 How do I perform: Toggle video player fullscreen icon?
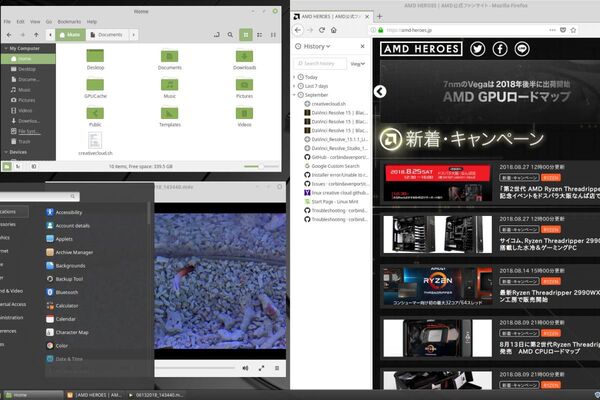[x=261, y=368]
